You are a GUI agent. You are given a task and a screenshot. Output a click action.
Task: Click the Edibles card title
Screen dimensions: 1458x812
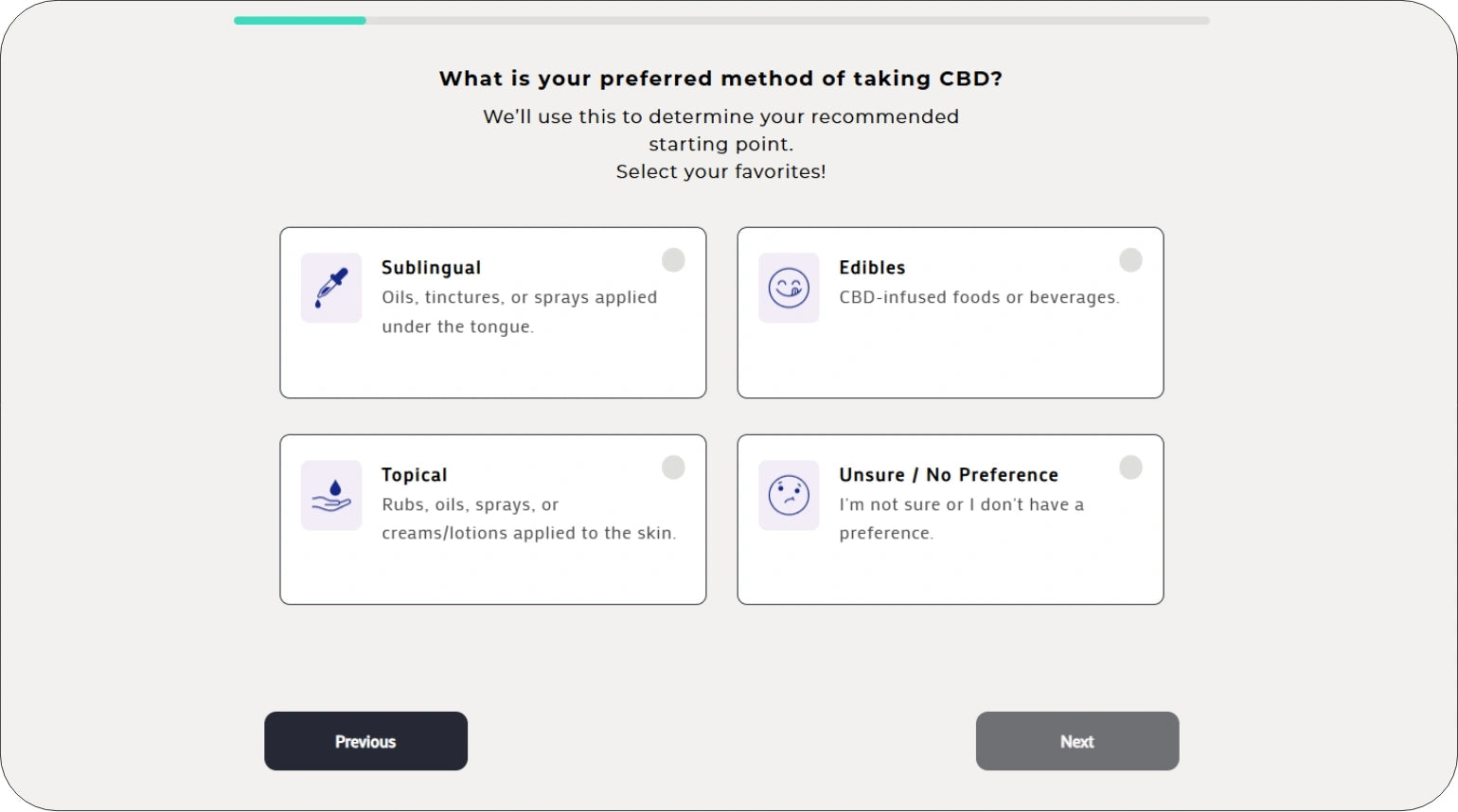872,268
